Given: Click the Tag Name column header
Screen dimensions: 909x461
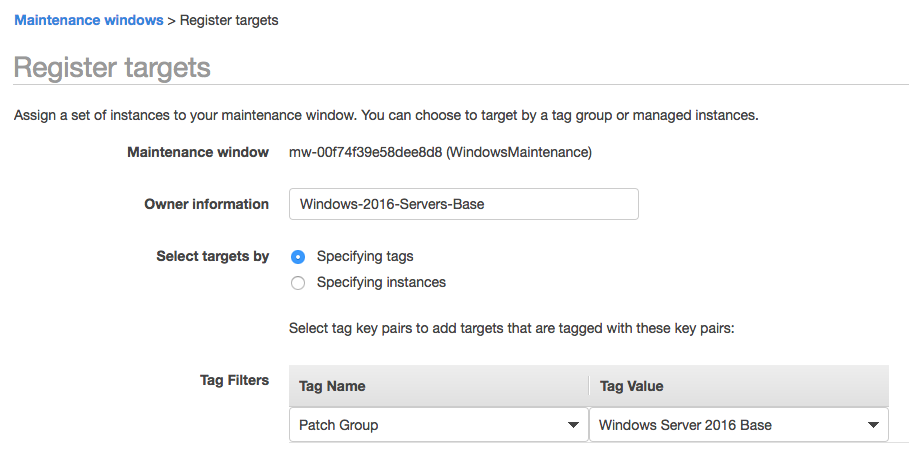Looking at the screenshot, I should click(332, 386).
